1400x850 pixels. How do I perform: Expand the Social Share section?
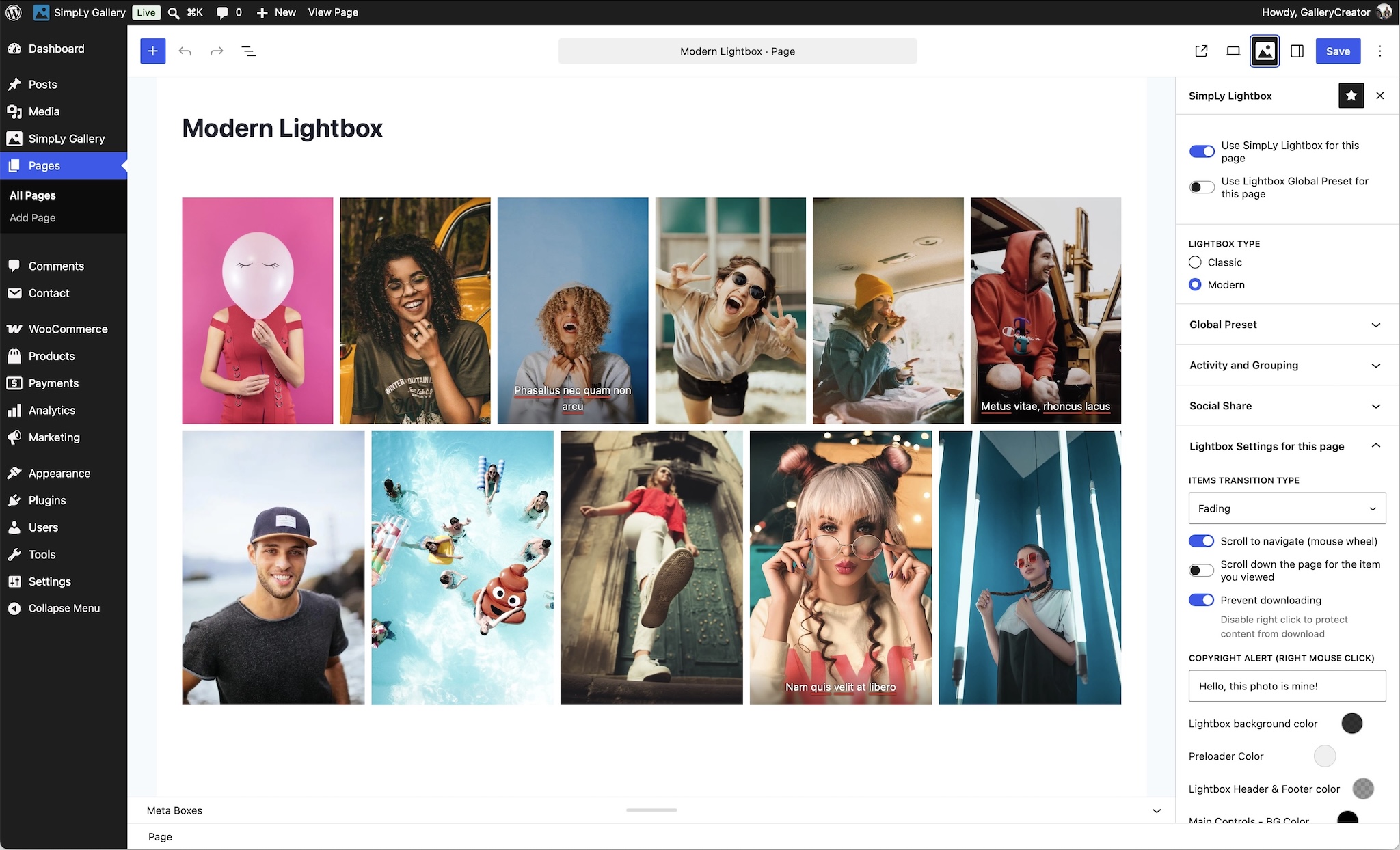[1287, 406]
